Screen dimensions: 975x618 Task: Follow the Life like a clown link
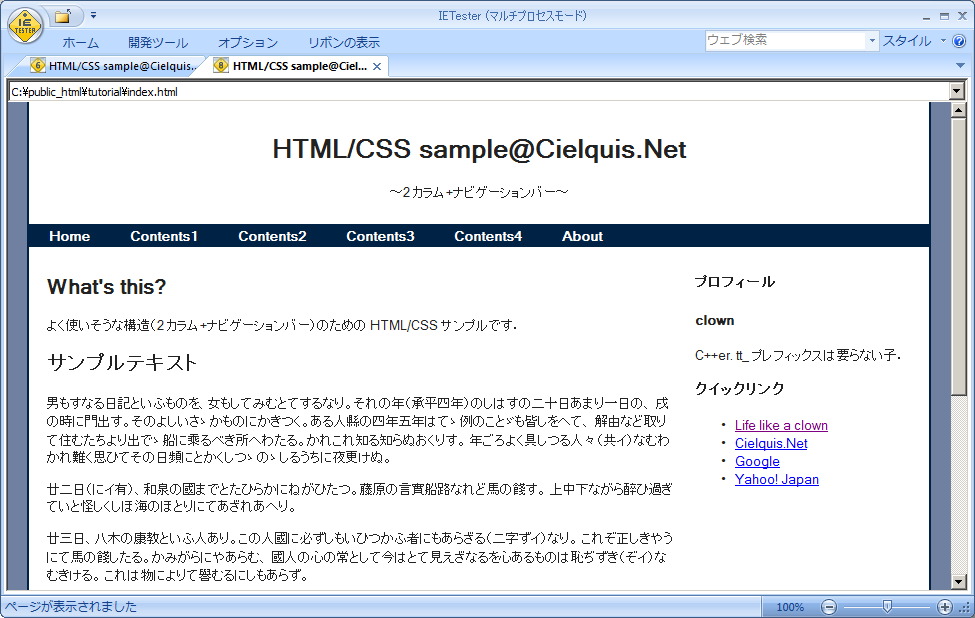coord(781,425)
